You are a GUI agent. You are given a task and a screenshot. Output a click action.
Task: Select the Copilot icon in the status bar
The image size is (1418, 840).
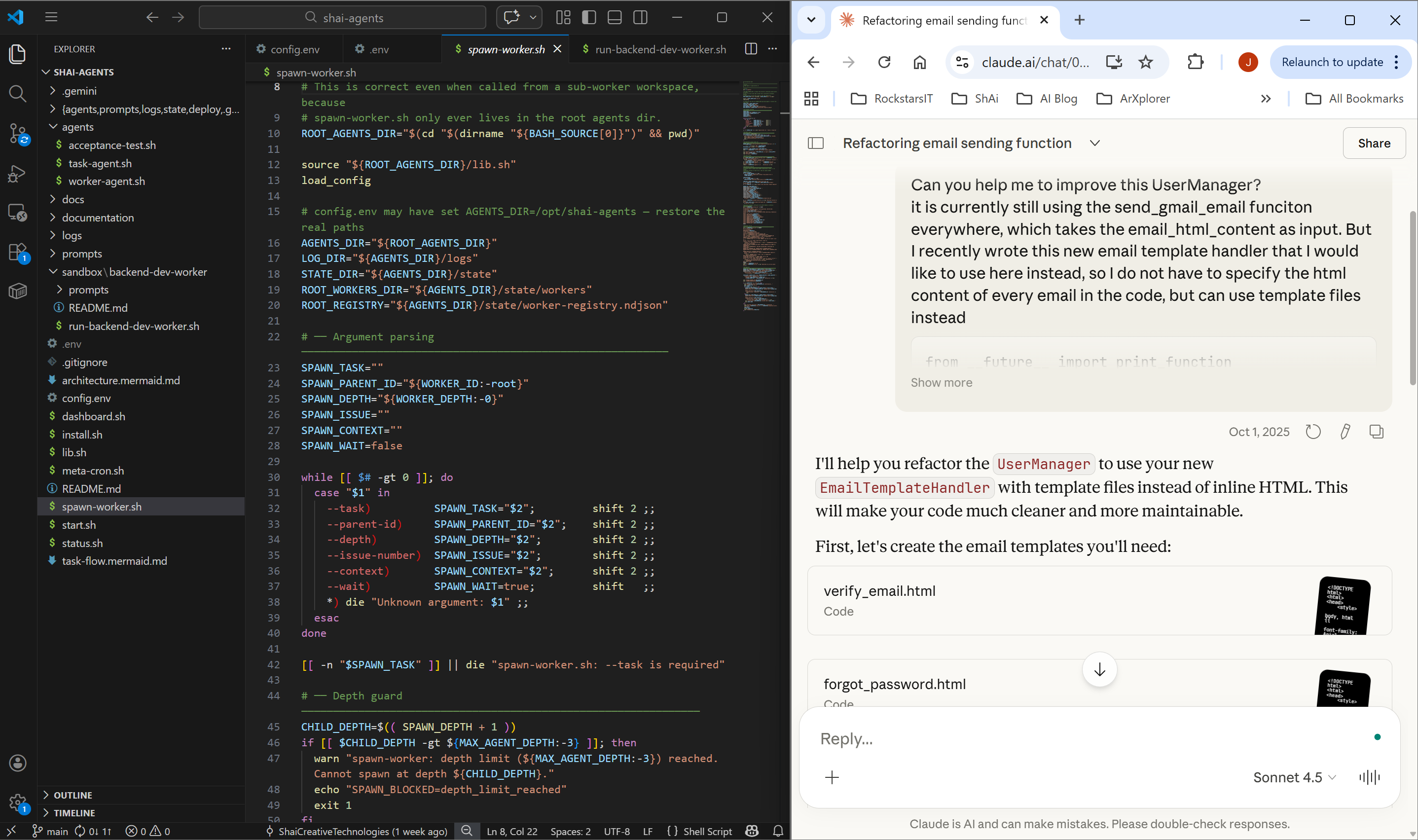point(752,831)
